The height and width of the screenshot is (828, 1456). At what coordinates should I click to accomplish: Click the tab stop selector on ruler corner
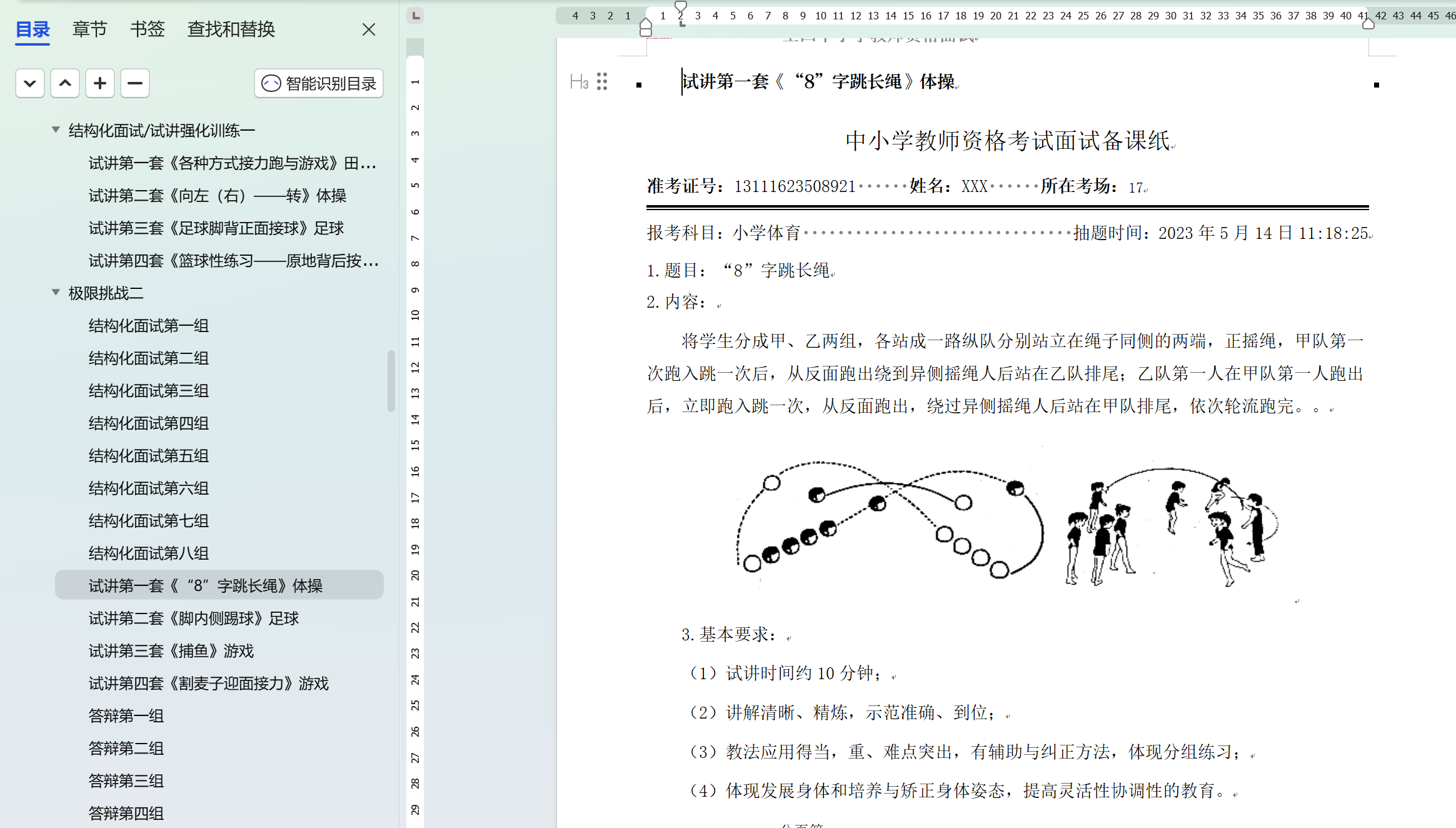coord(415,15)
